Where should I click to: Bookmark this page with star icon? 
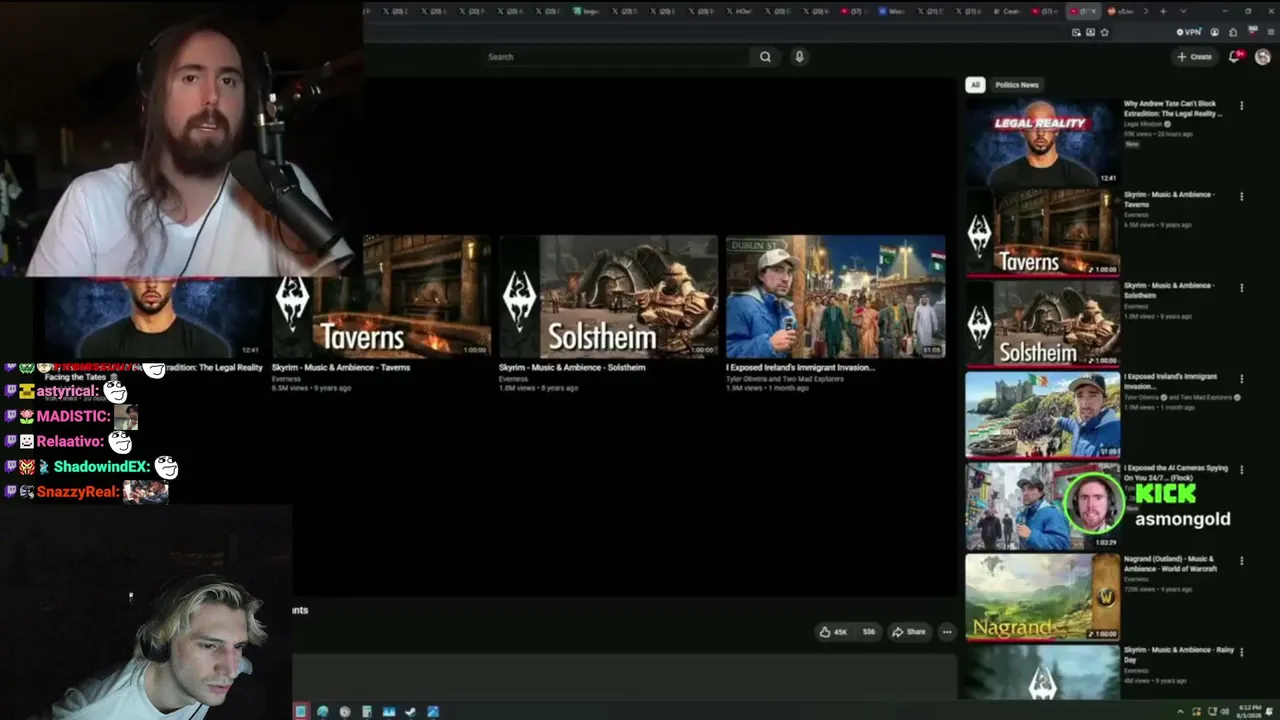point(1104,32)
